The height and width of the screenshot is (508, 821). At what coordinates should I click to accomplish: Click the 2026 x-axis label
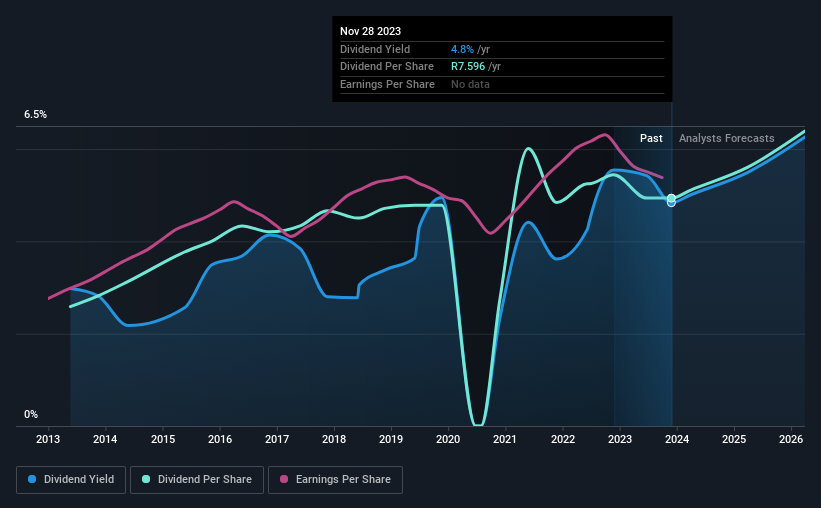791,439
